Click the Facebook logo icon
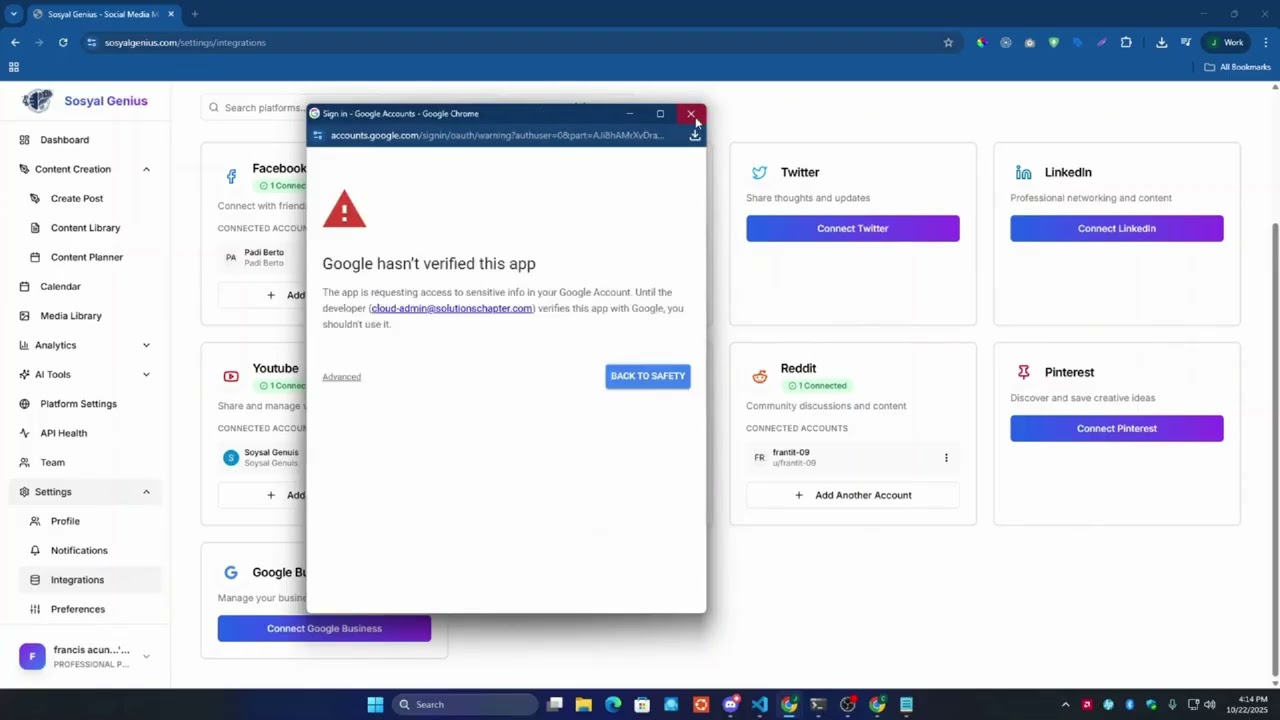Image resolution: width=1280 pixels, height=720 pixels. (231, 176)
